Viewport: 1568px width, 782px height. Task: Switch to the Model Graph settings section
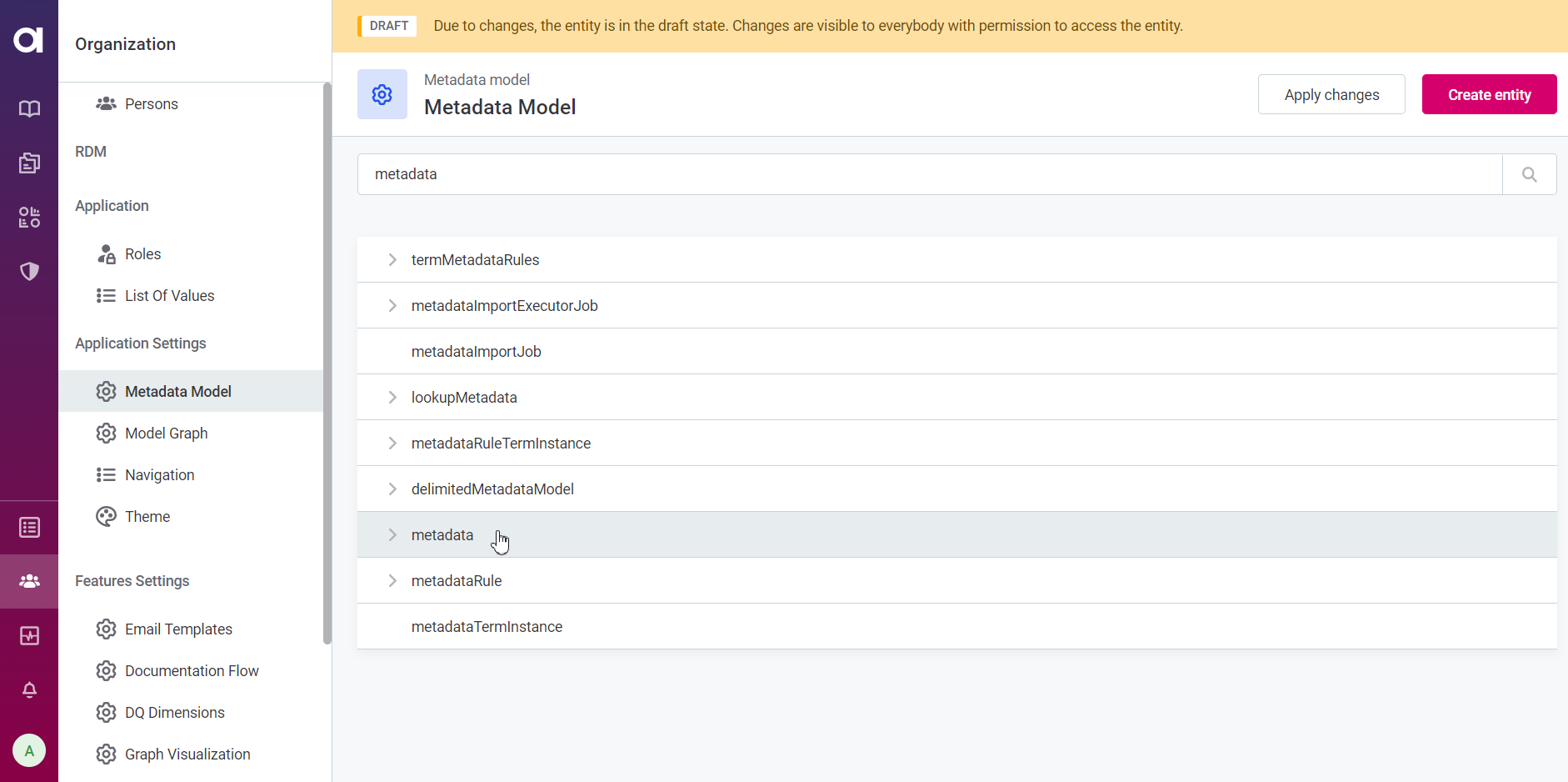pos(167,433)
